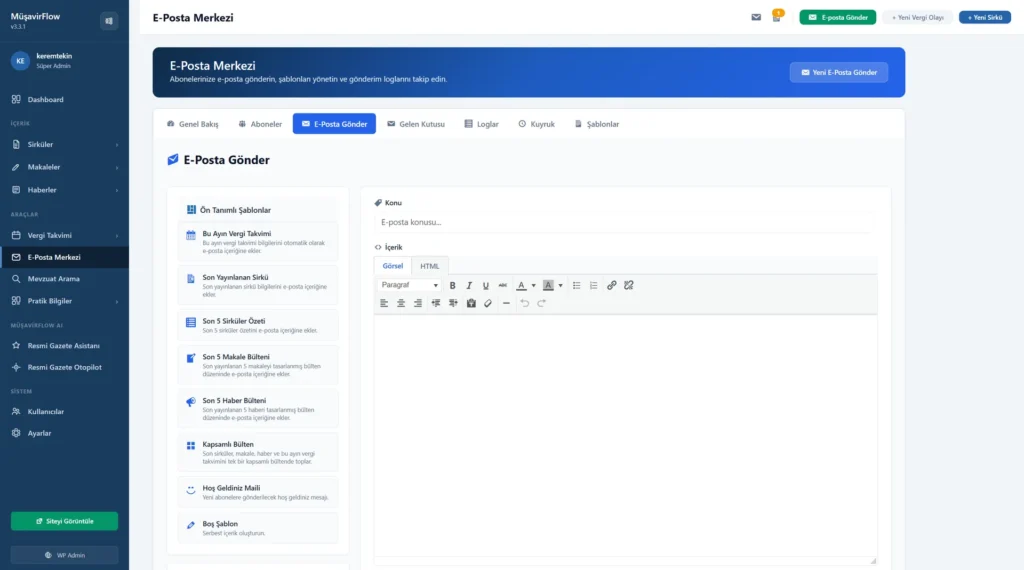Click the Yeni Sirkü button
1024x570 pixels.
pos(985,18)
